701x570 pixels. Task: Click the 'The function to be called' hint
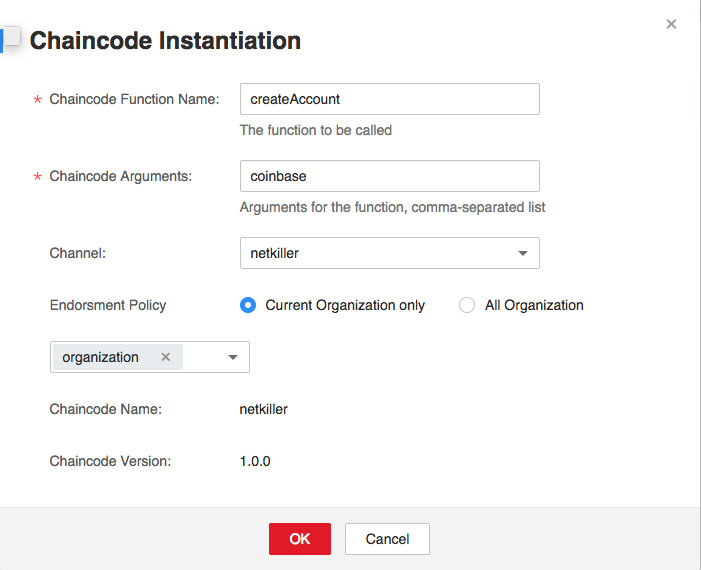316,130
